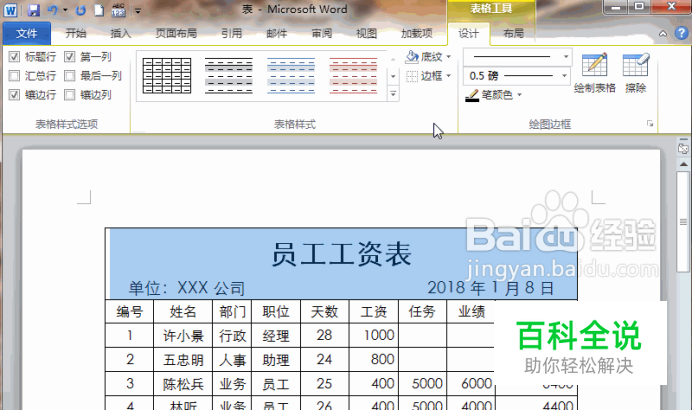Click the 业绩 header cell
692x410 pixels.
pos(471,312)
